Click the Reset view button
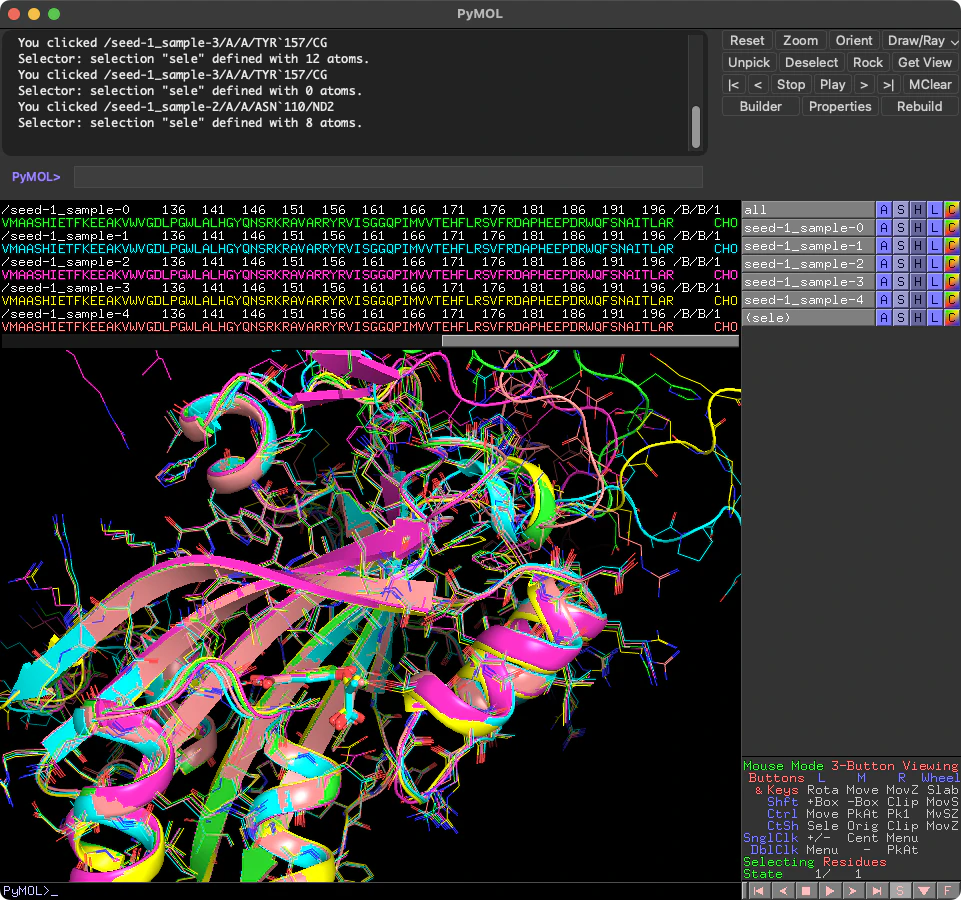The image size is (961, 900). tap(746, 40)
